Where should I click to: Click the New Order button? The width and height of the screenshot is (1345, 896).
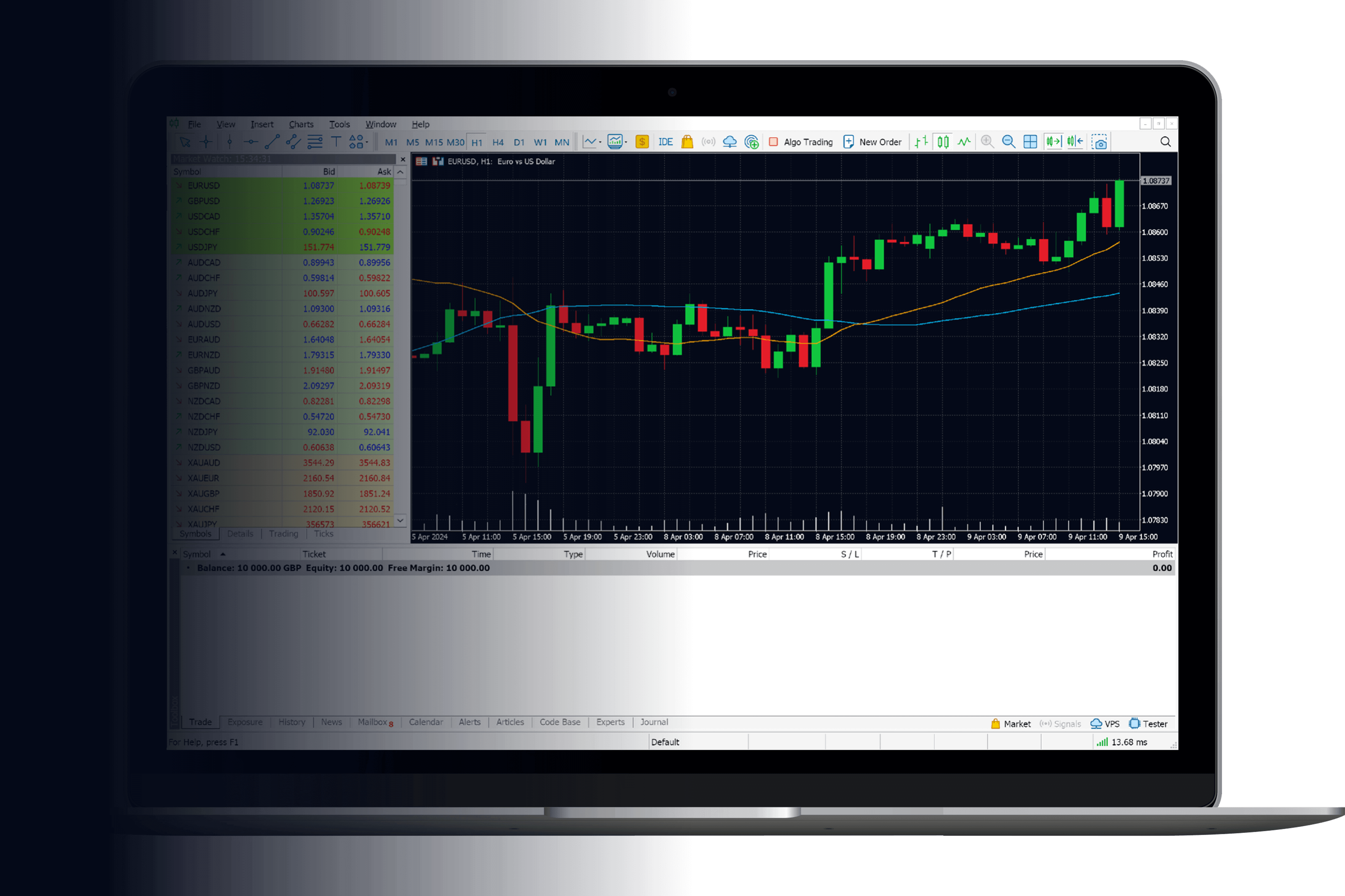click(x=873, y=142)
